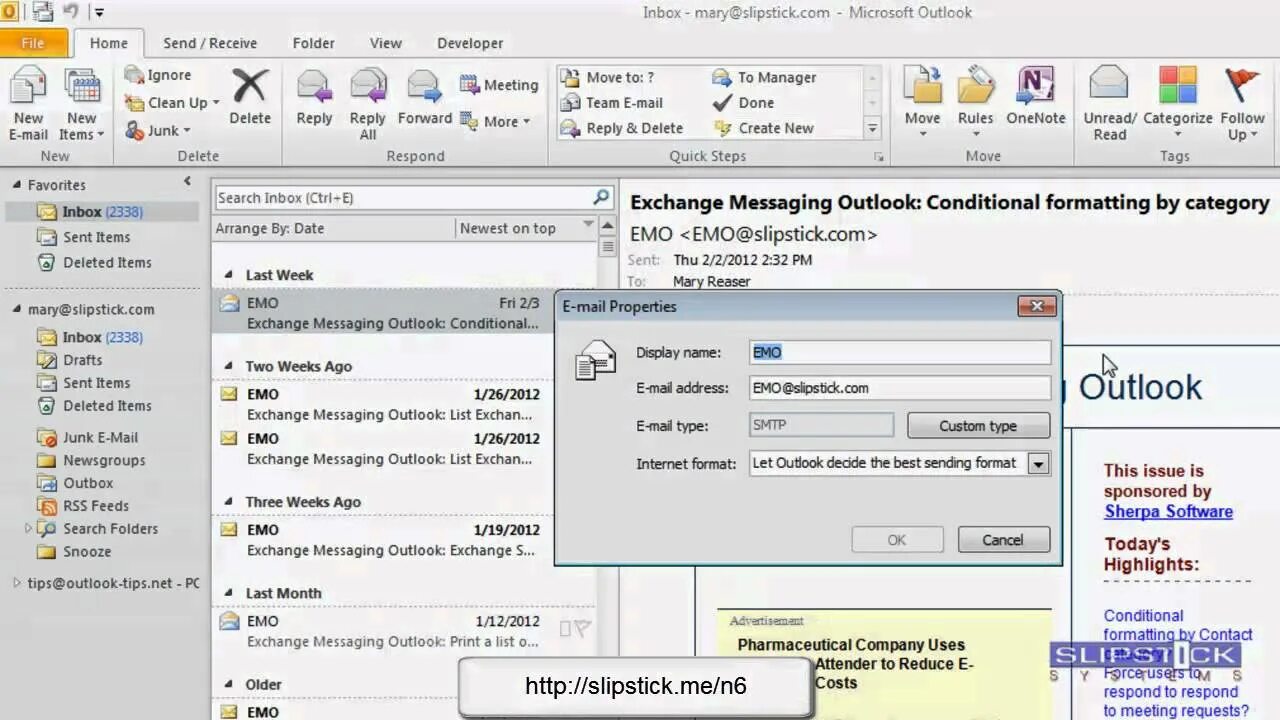
Task: Reply with a Meeting
Action: (499, 85)
